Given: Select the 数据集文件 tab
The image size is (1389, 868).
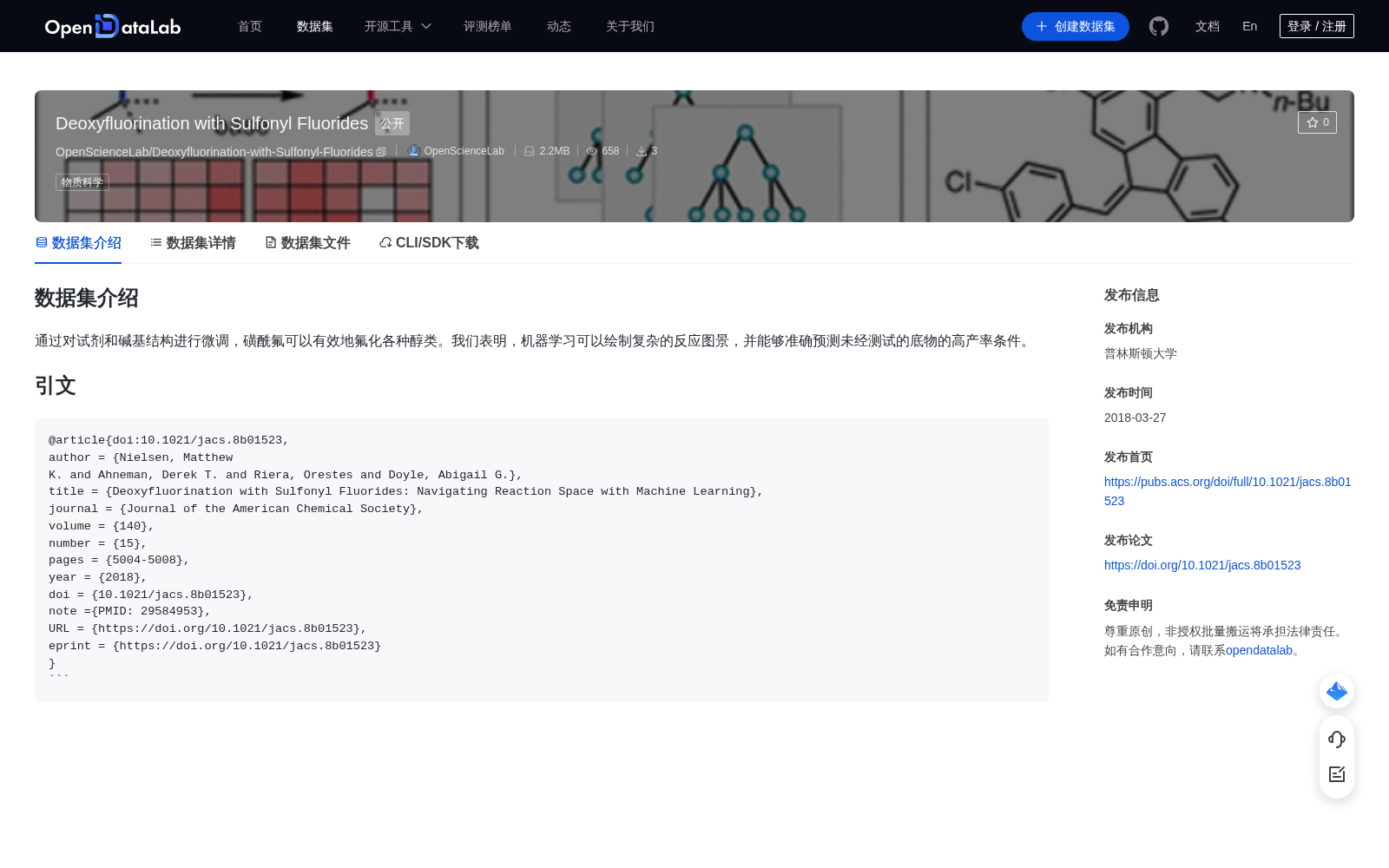Looking at the screenshot, I should tap(307, 243).
